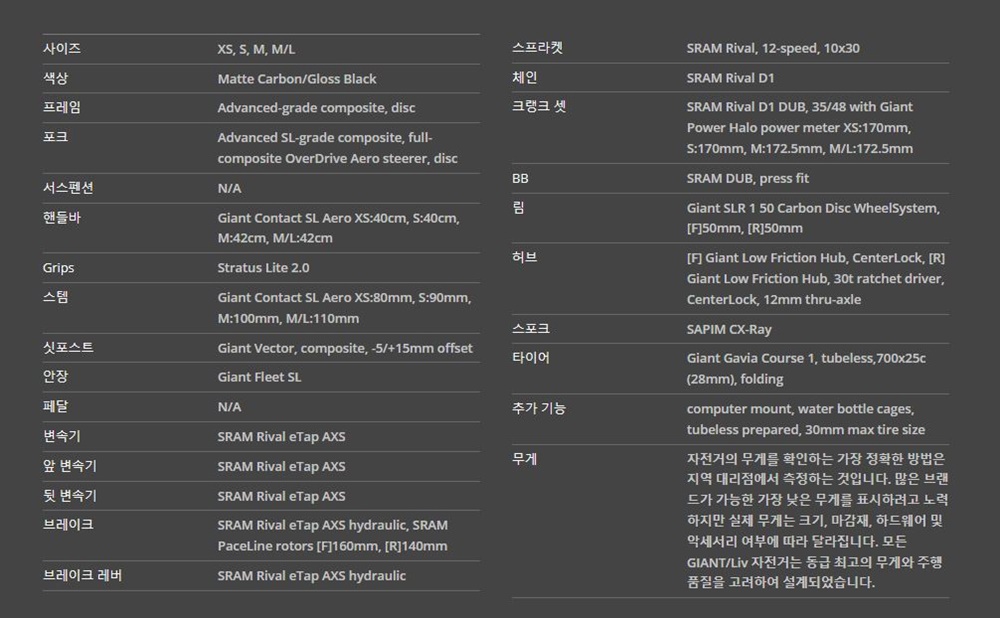Select the 크랭크 셋 row label
1000x618 pixels.
click(x=539, y=107)
